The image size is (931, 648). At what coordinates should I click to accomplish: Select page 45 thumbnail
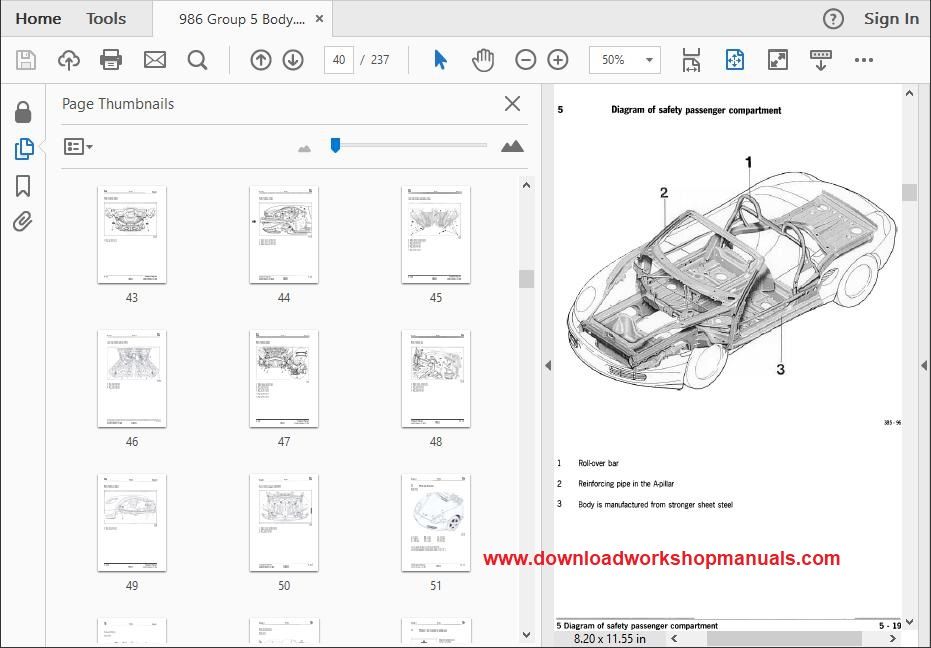pyautogui.click(x=436, y=235)
